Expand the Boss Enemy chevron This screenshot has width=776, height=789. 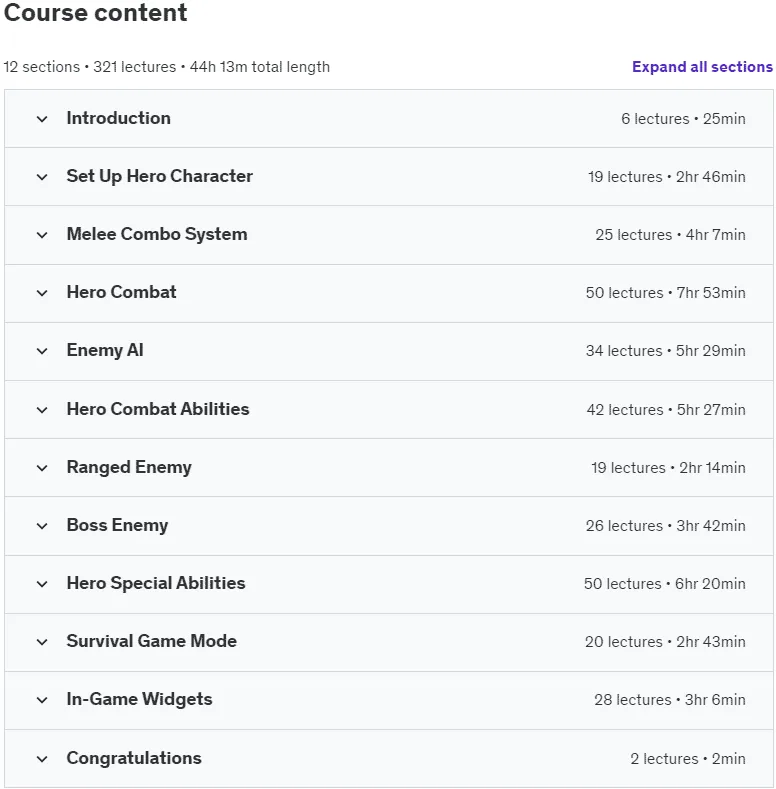pos(42,526)
